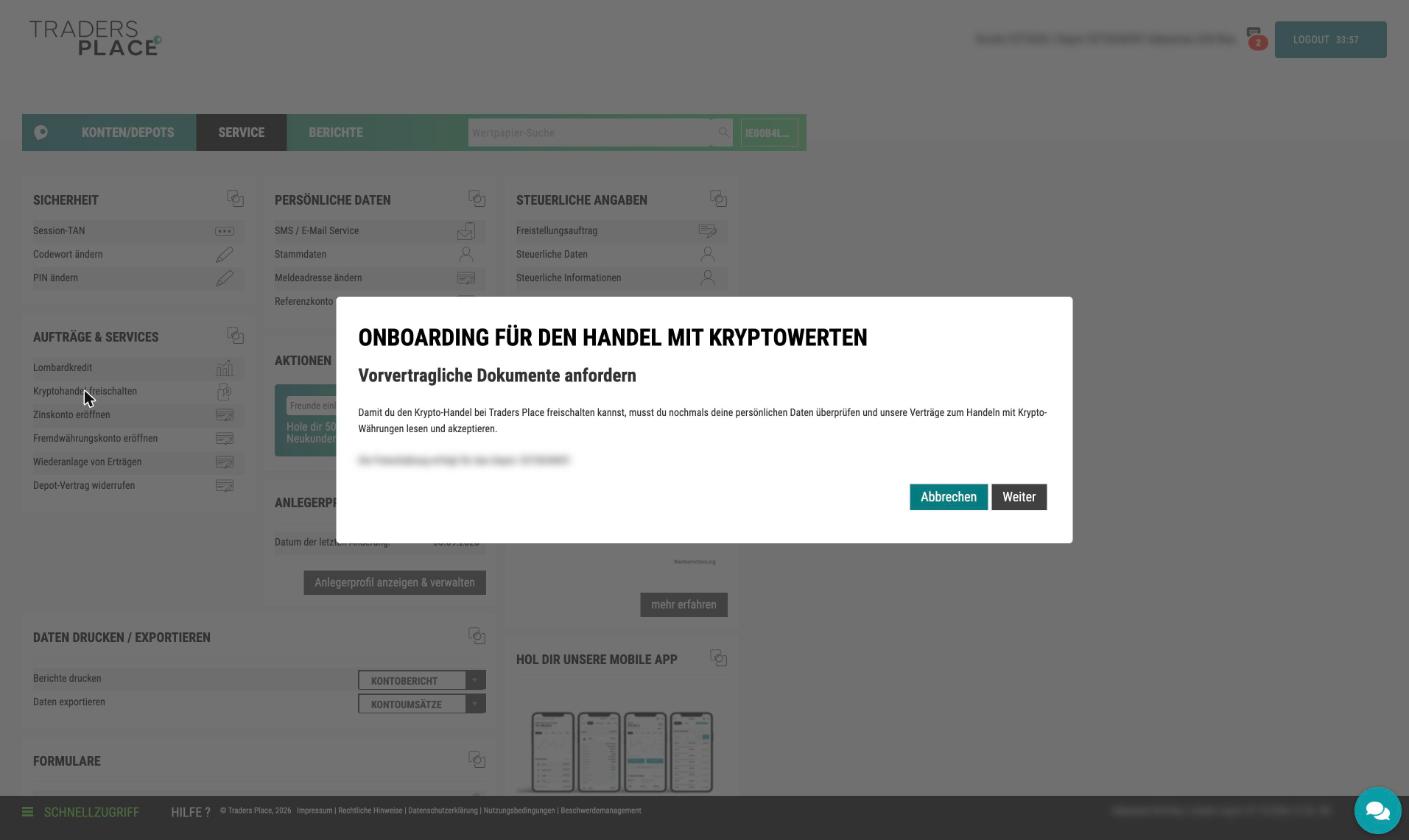
Task: Click the chart icon beside Lombardkredit
Action: pos(224,368)
